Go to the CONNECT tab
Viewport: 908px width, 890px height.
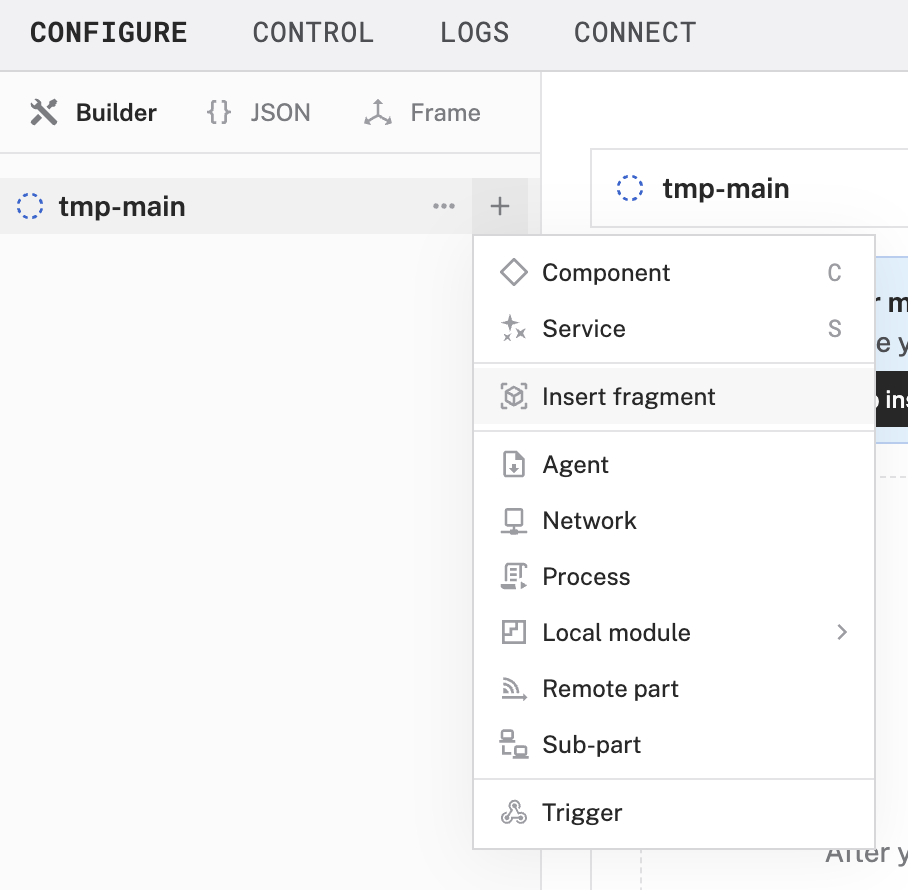tap(634, 33)
